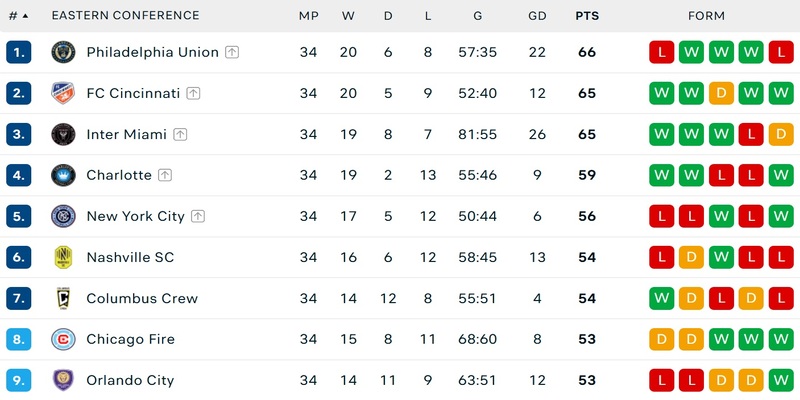Sort standings by the GD column
Screen dimensions: 800x400
(537, 16)
